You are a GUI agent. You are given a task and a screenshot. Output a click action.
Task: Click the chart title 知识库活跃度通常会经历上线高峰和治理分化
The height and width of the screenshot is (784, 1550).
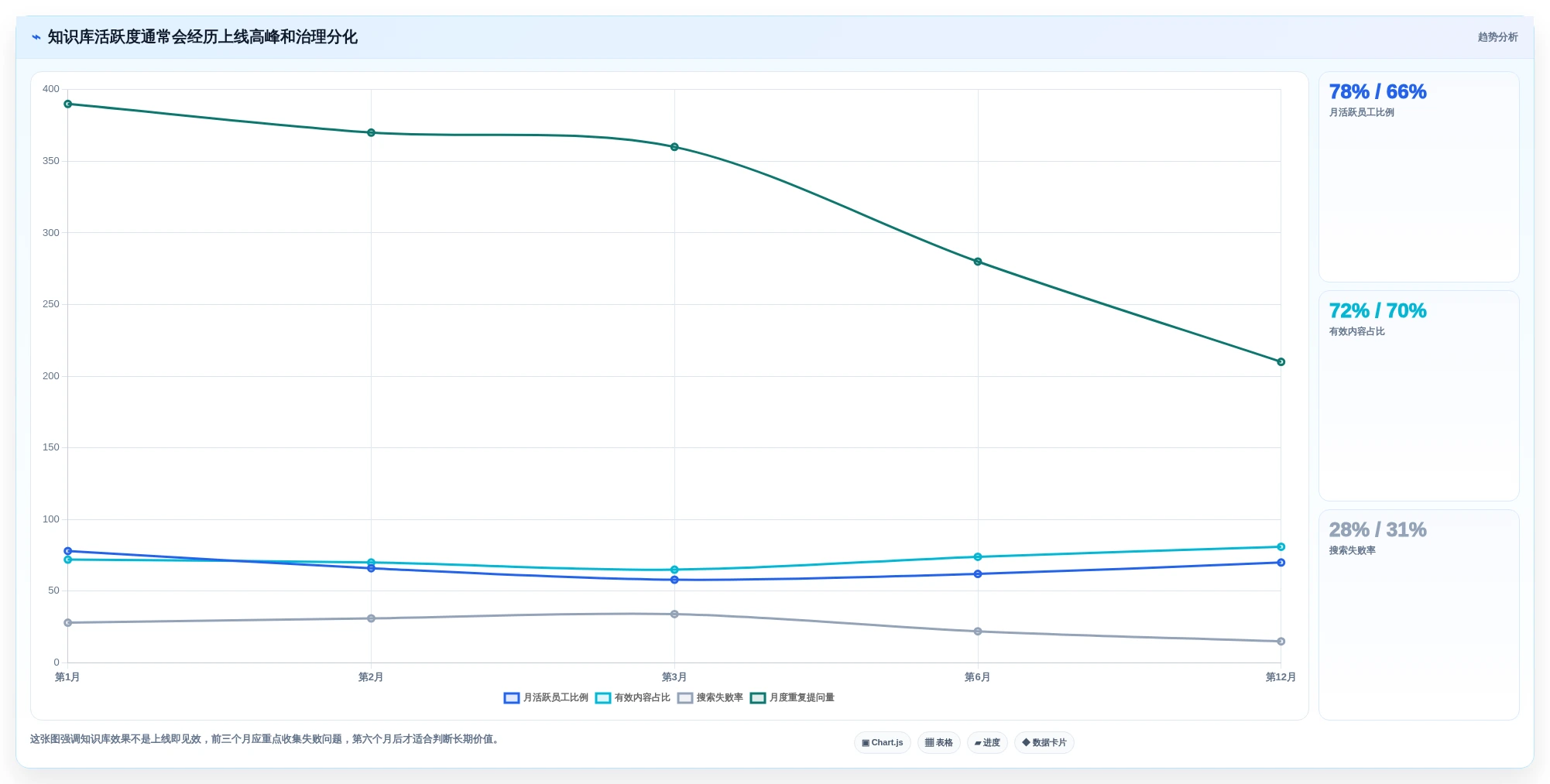(x=203, y=37)
